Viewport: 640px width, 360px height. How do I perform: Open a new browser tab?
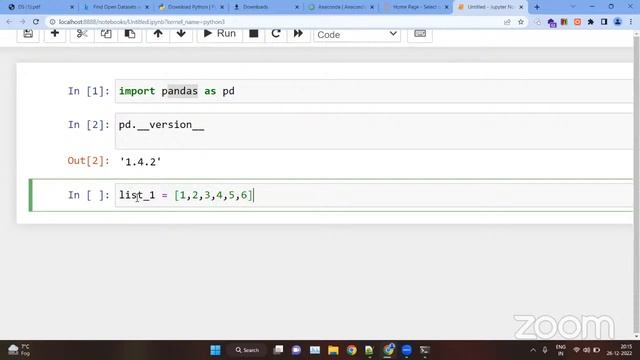(537, 7)
